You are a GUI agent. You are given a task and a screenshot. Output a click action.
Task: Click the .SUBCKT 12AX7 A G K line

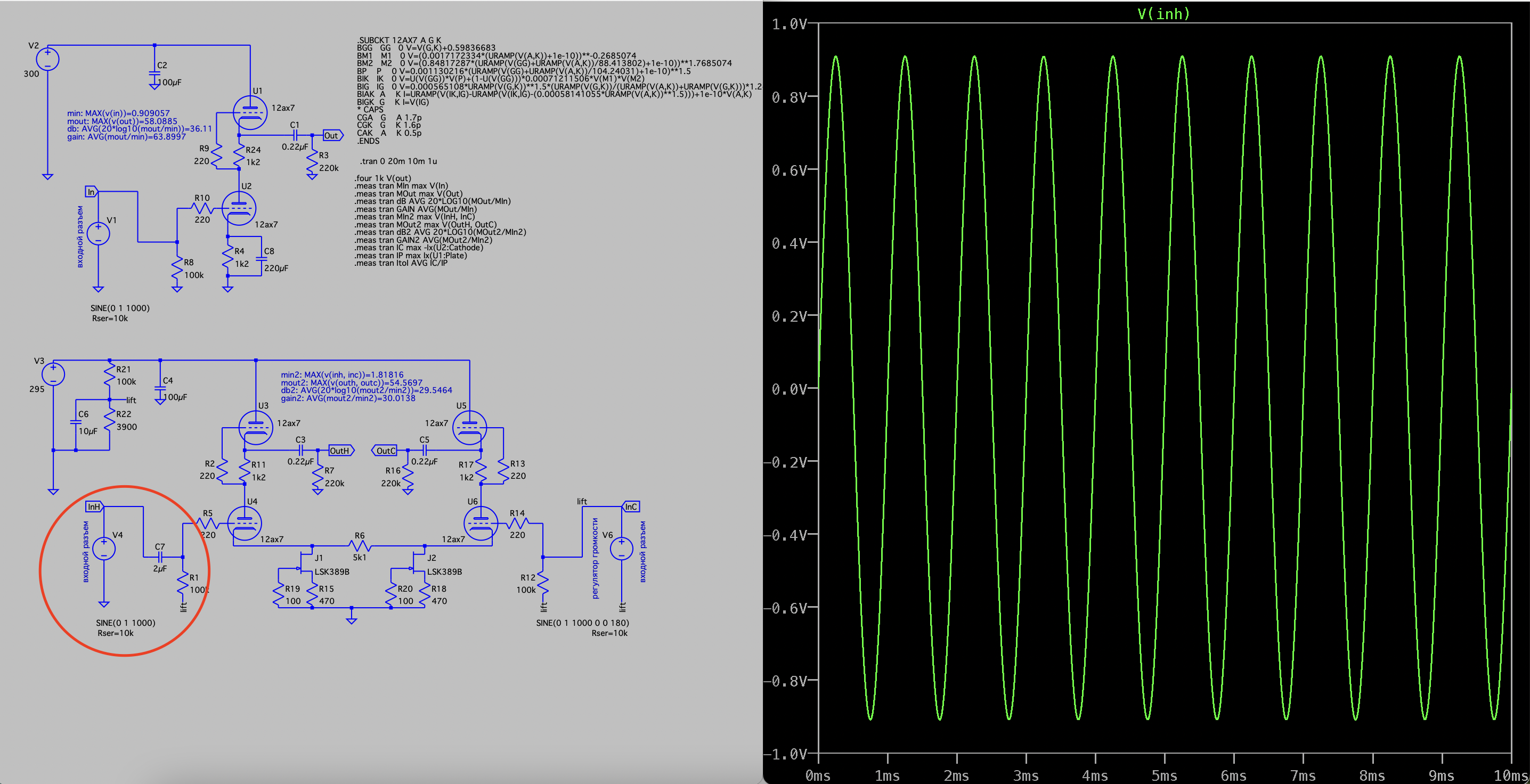click(399, 40)
